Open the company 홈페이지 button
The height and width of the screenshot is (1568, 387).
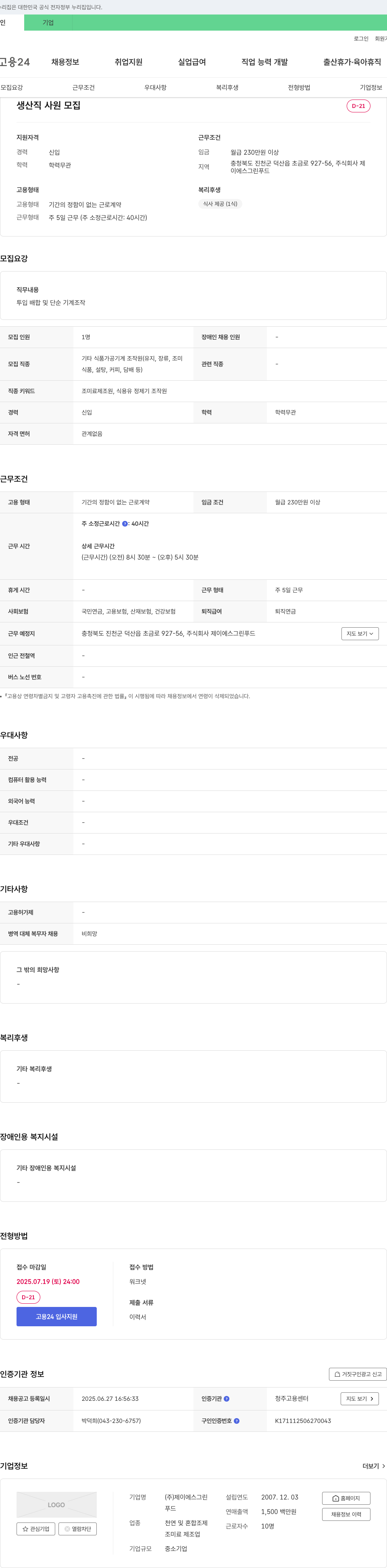coord(346,1498)
